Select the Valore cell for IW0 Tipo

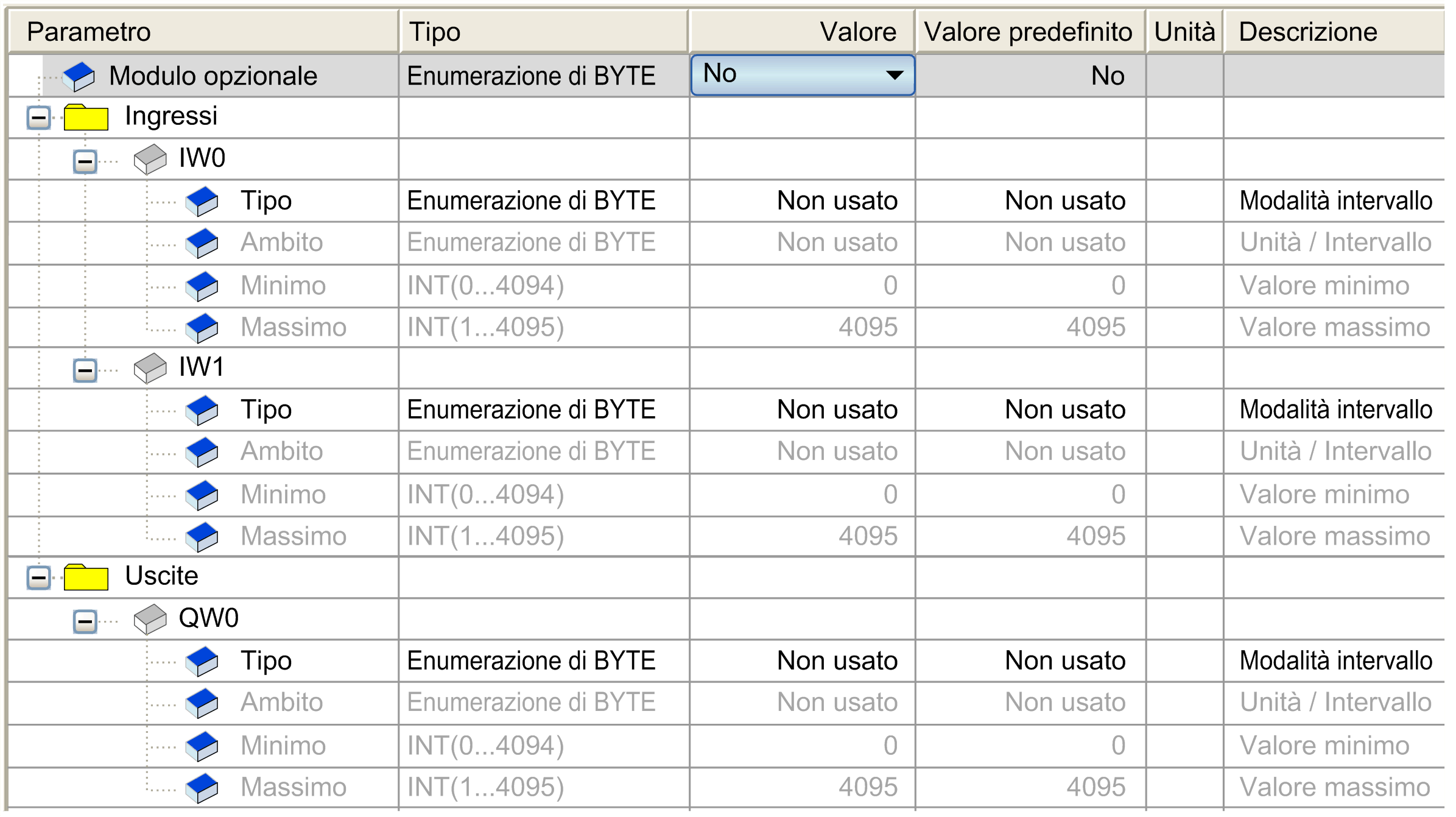tap(803, 201)
